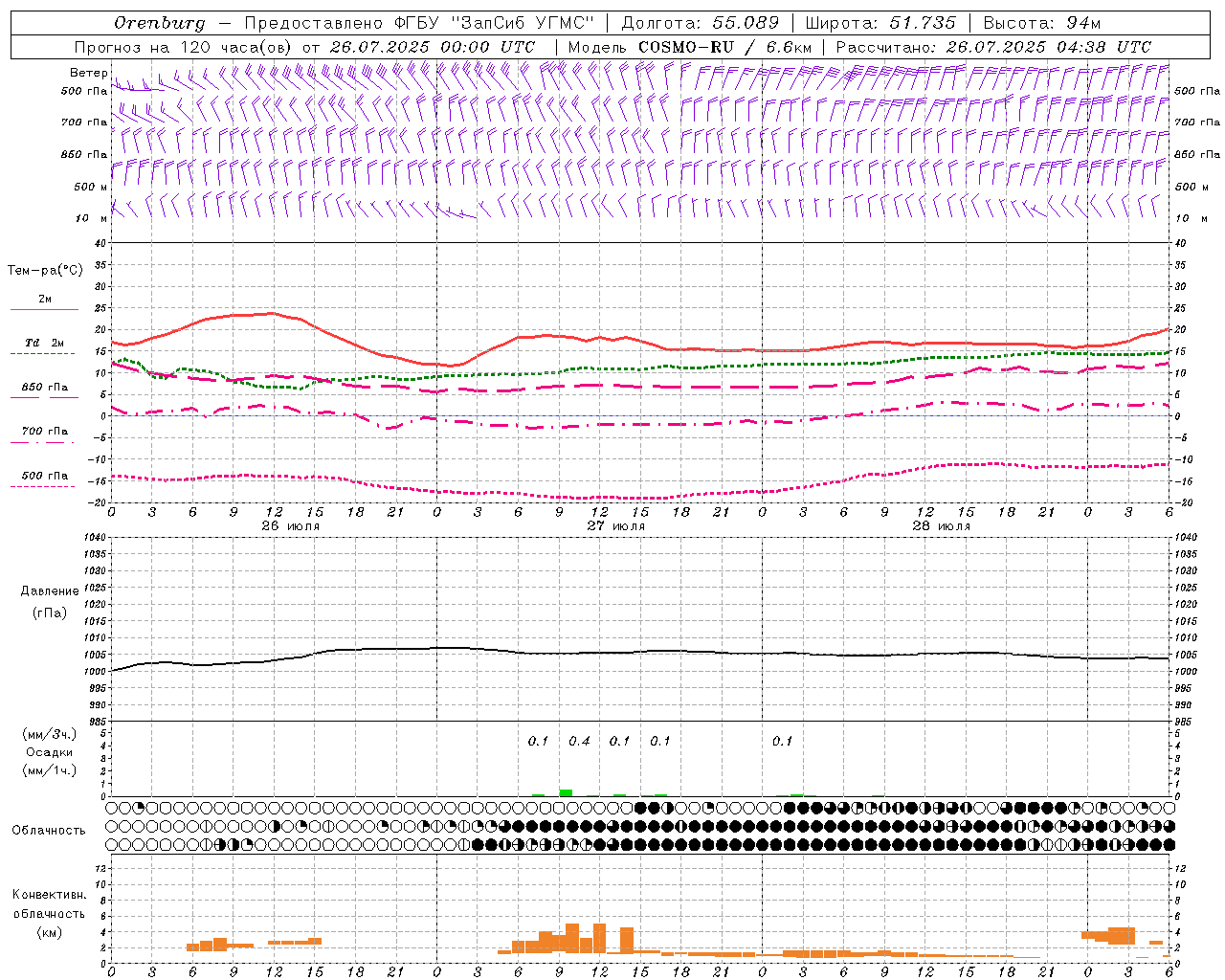
Task: Select the Тем-ра(°C) temperature label
Action: pos(45,271)
